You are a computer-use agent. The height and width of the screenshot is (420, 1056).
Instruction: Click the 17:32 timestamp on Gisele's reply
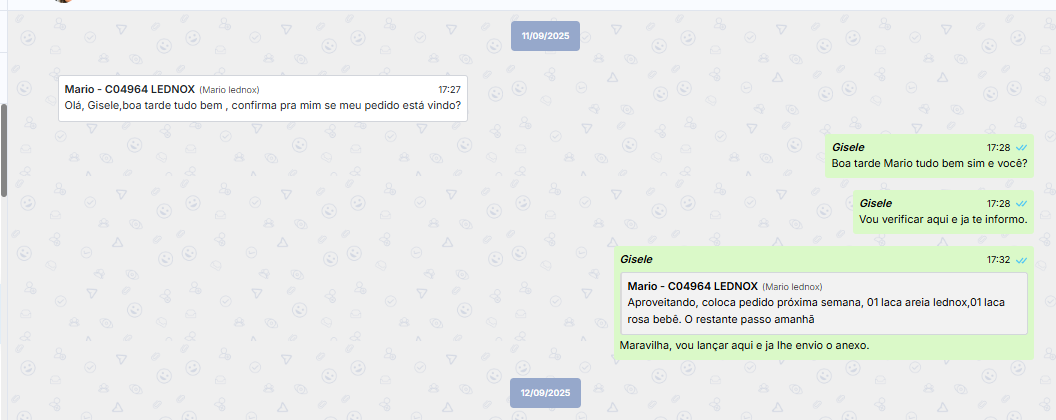[x=999, y=260]
